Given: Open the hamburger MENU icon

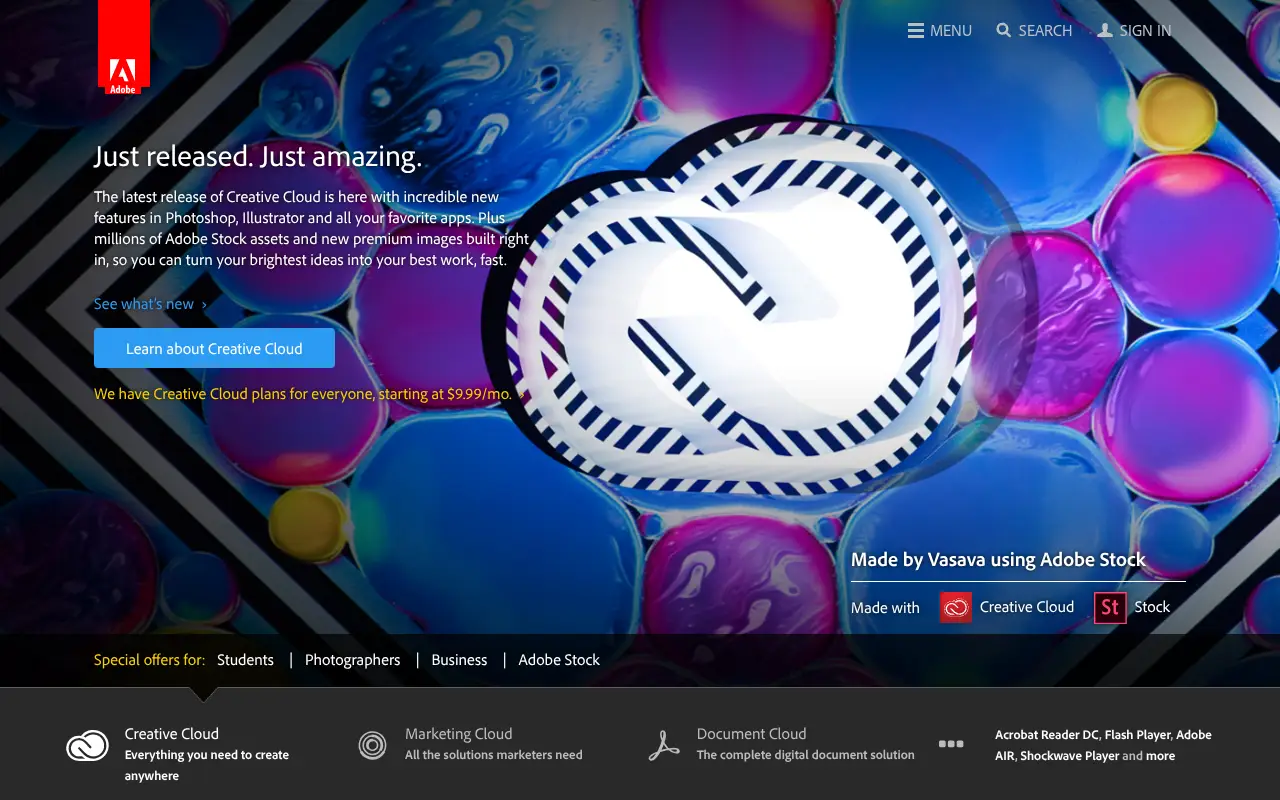Looking at the screenshot, I should (916, 31).
